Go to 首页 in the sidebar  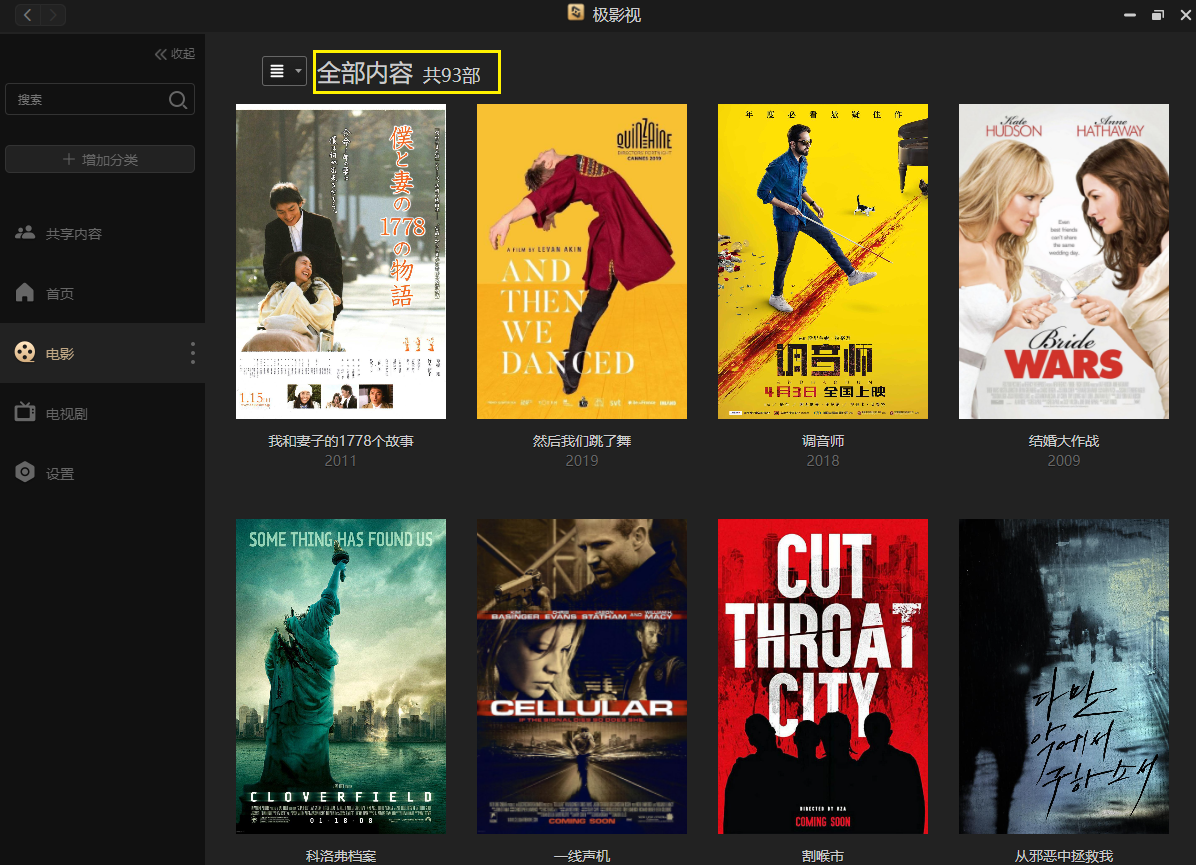click(x=59, y=294)
